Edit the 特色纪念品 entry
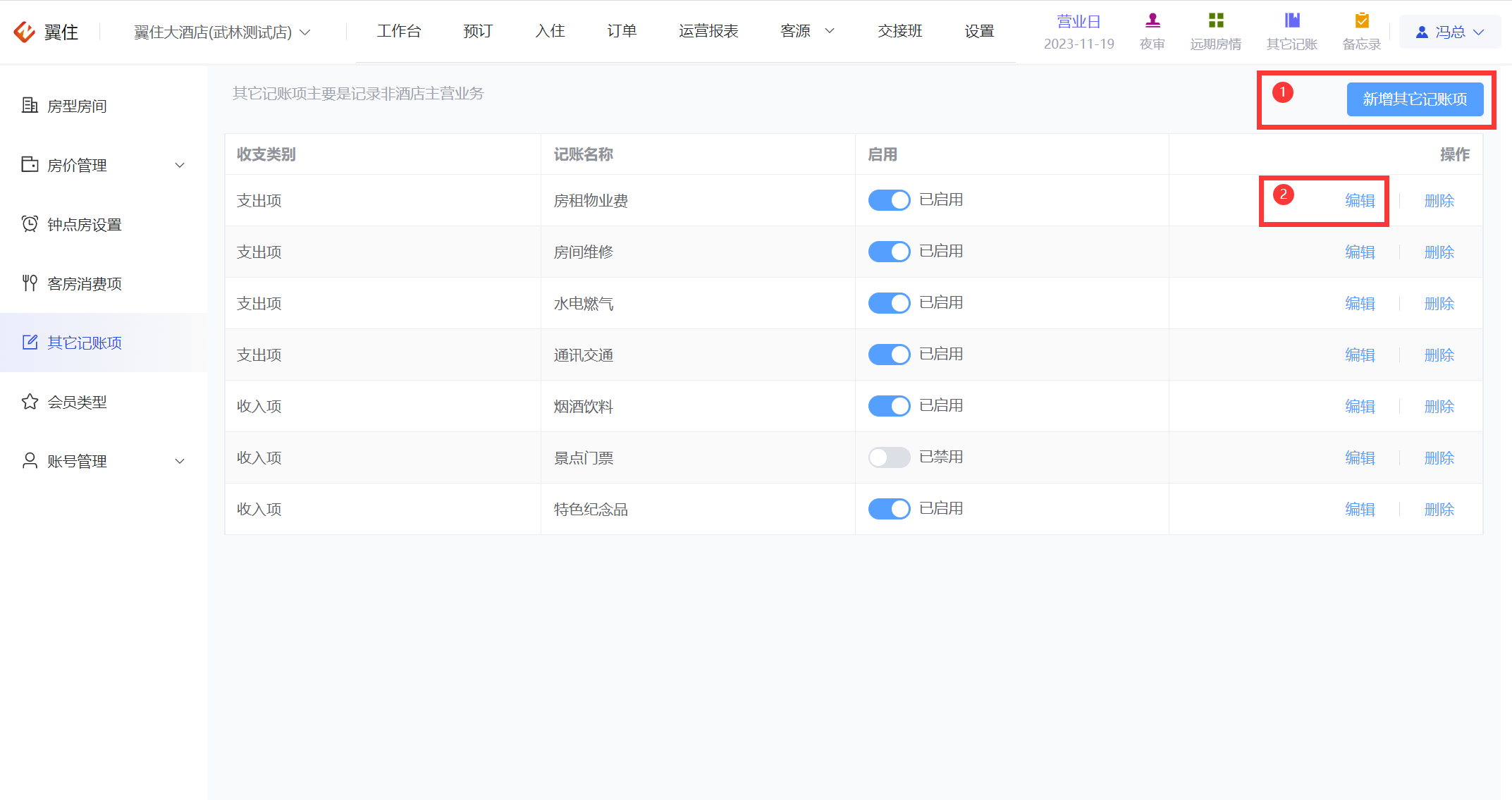This screenshot has width=1512, height=800. (1360, 510)
